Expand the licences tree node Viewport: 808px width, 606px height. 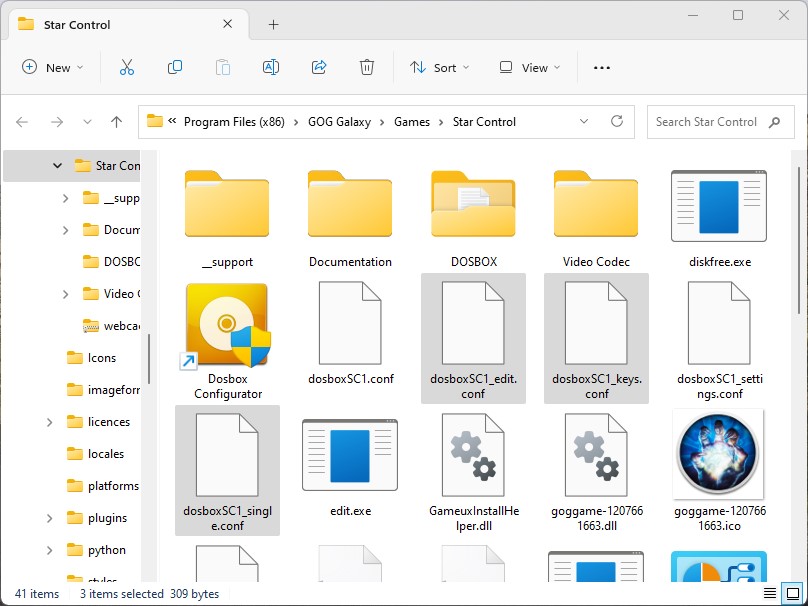click(49, 422)
